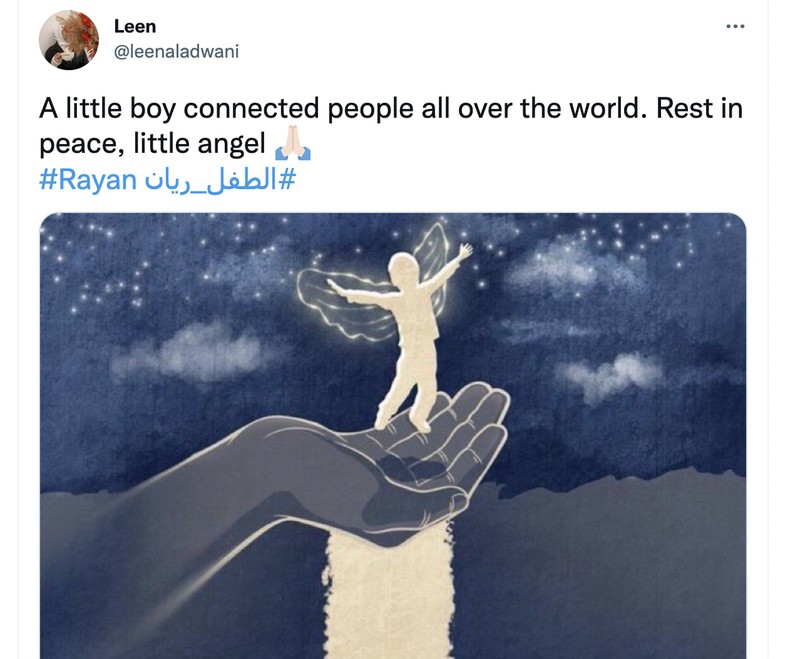The image size is (800, 659).
Task: Click the cloud at the image's lower right
Action: 610,376
